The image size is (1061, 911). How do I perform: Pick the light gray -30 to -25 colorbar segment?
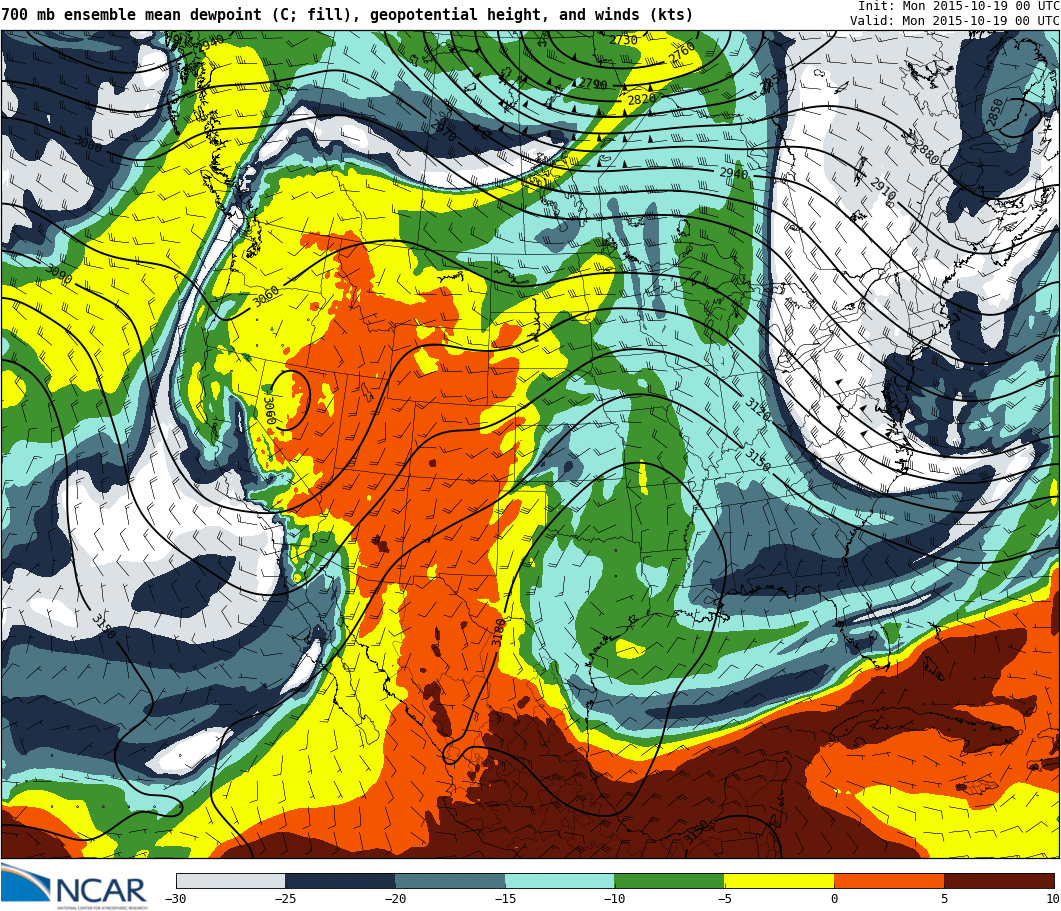point(231,881)
